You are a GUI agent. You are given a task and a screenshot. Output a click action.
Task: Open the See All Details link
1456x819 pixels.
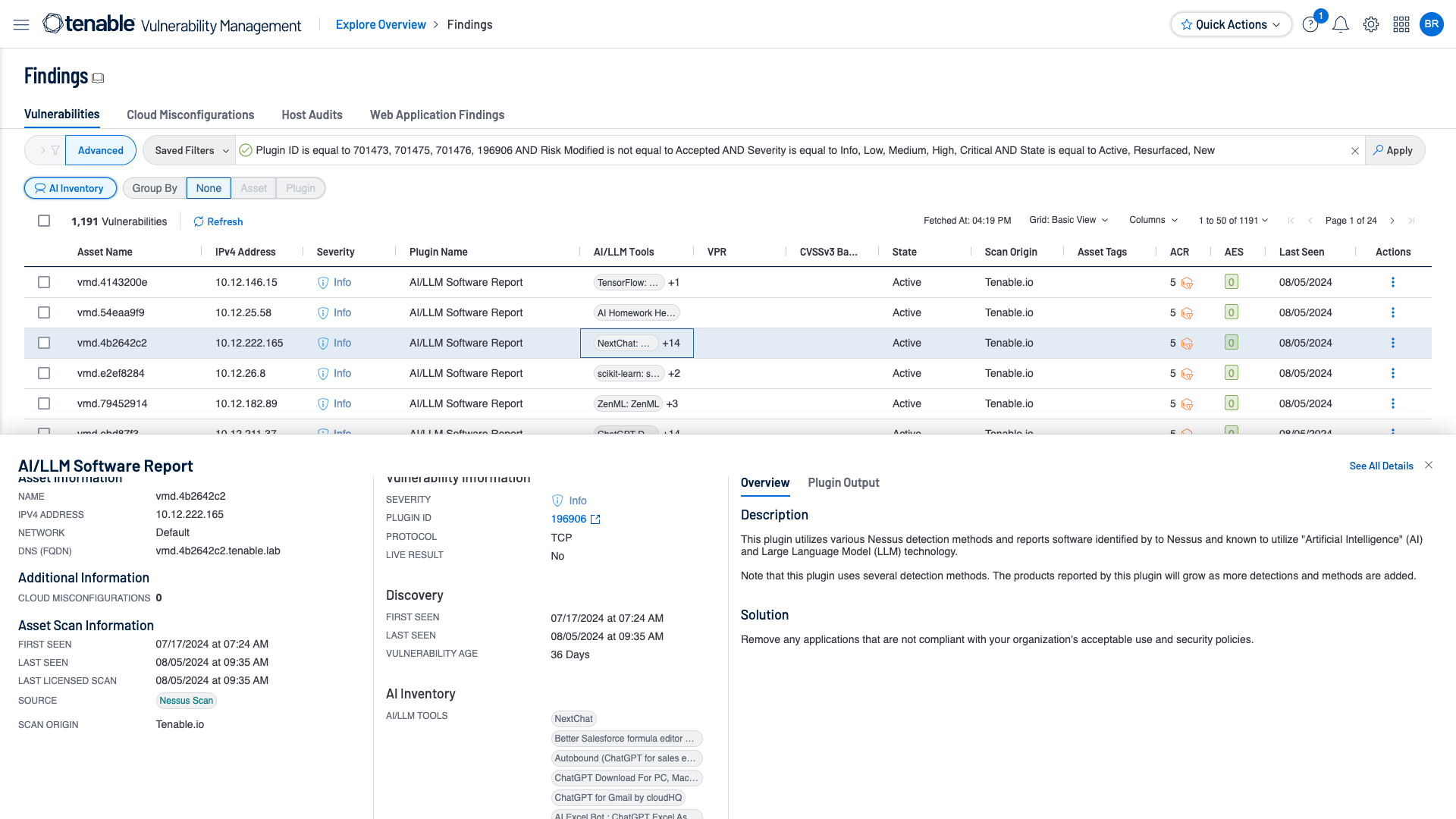[x=1381, y=466]
